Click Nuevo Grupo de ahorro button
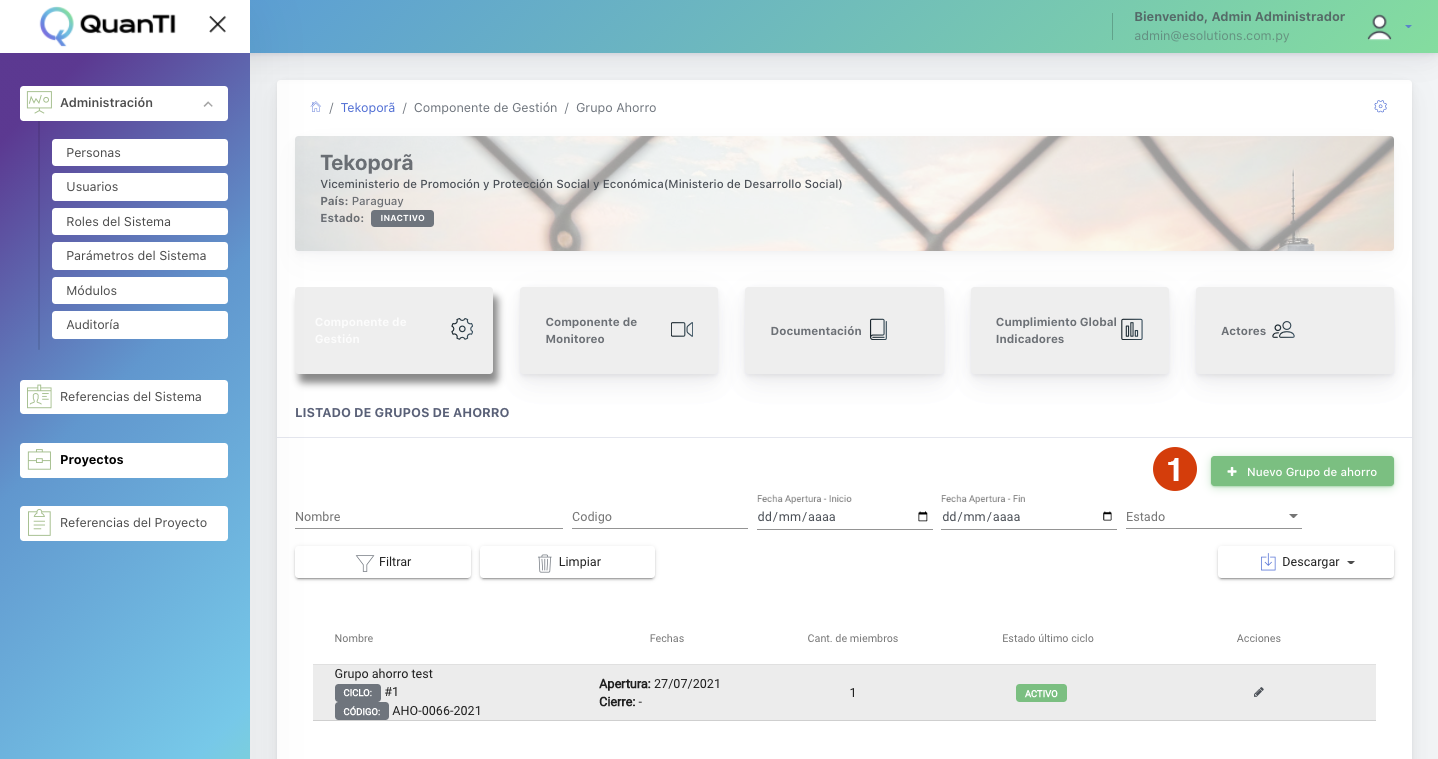This screenshot has height=759, width=1438. (x=1301, y=472)
